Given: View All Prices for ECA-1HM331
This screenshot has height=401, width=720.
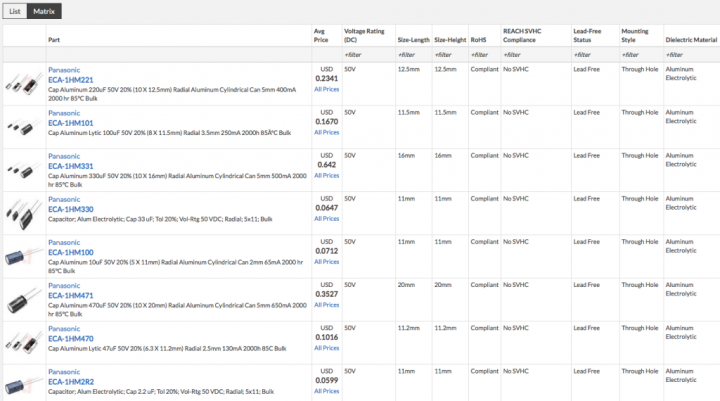Looking at the screenshot, I should coord(326,176).
